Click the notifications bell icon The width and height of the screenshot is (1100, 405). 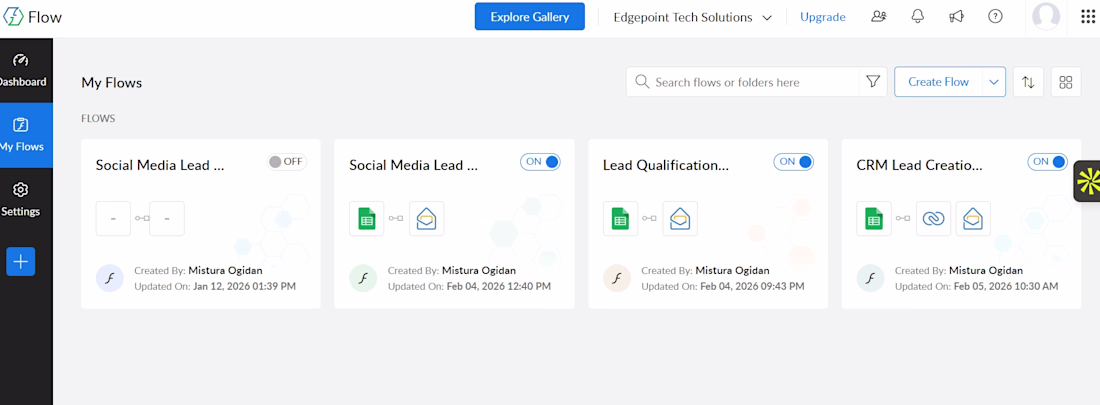click(917, 16)
